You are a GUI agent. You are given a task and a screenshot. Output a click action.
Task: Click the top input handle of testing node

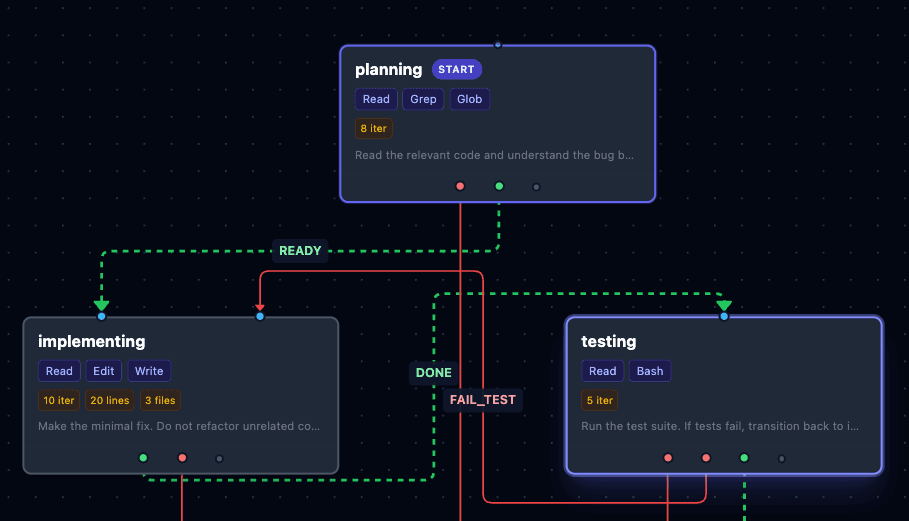[x=724, y=316]
